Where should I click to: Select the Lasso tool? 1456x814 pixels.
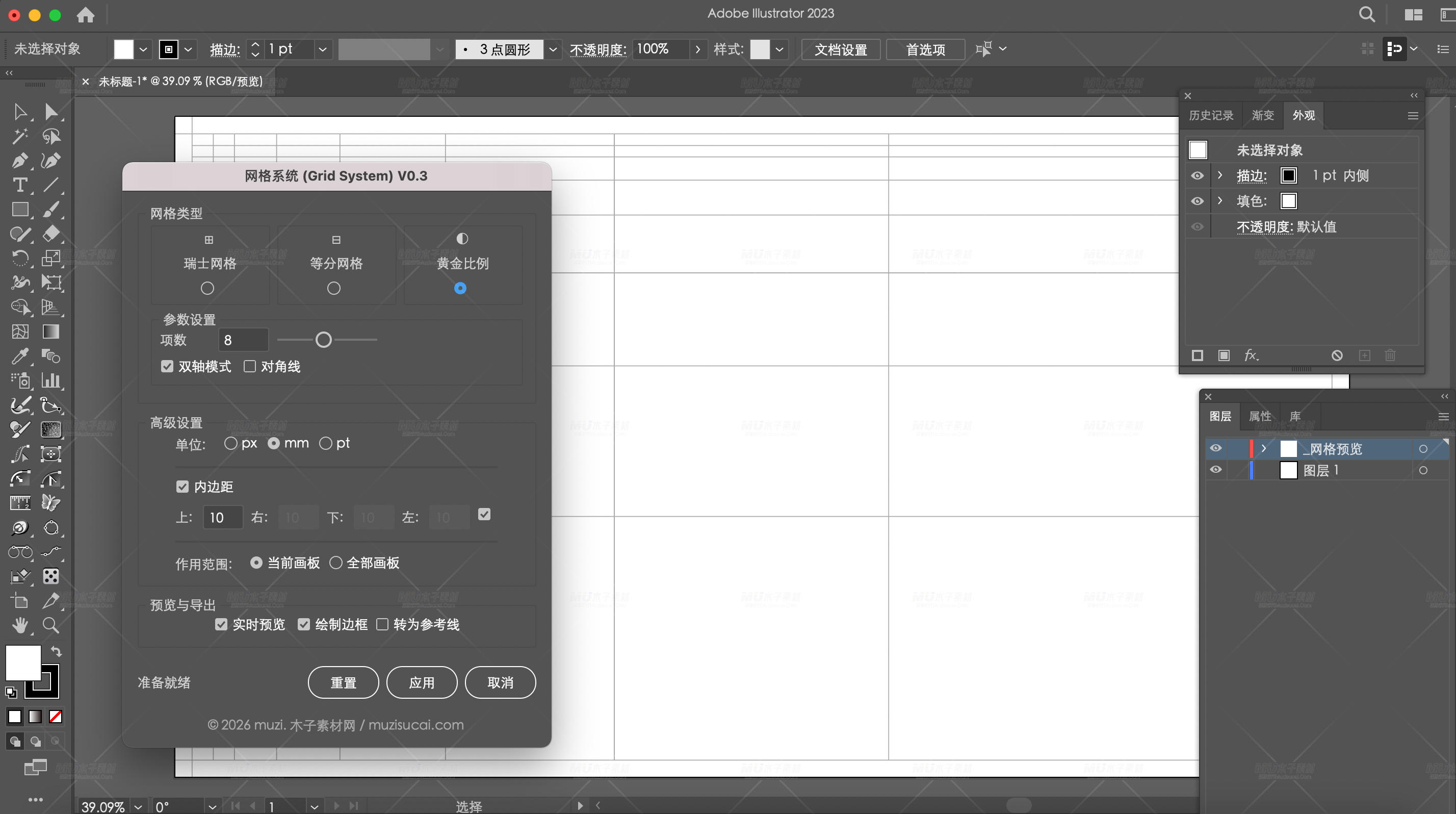coord(51,136)
